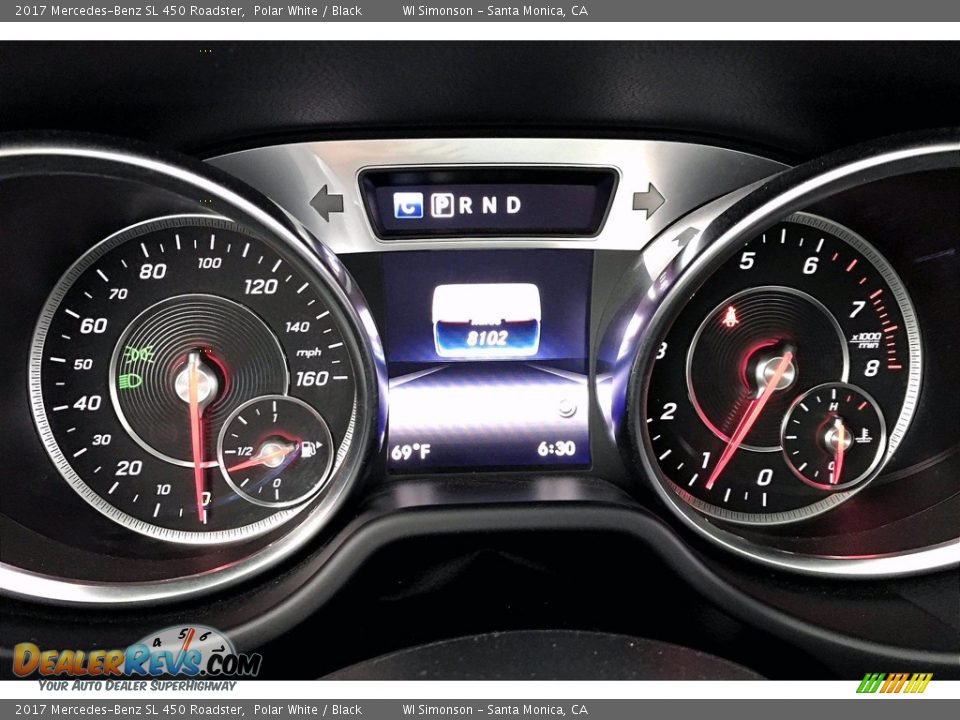Click the 6:30 clock reading
Image resolution: width=960 pixels, height=720 pixels.
(x=557, y=449)
